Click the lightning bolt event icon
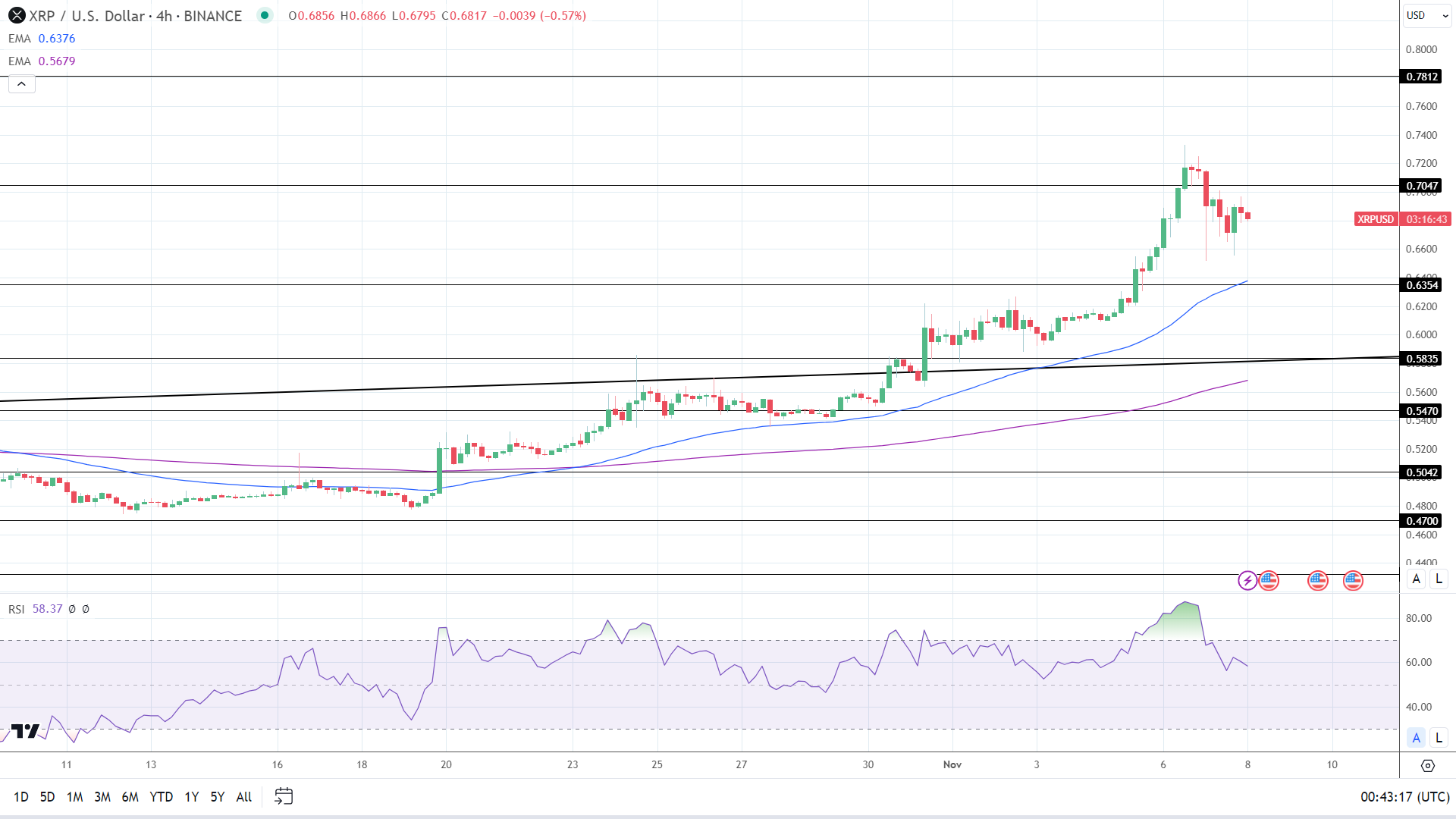This screenshot has height=819, width=1456. point(1247,581)
